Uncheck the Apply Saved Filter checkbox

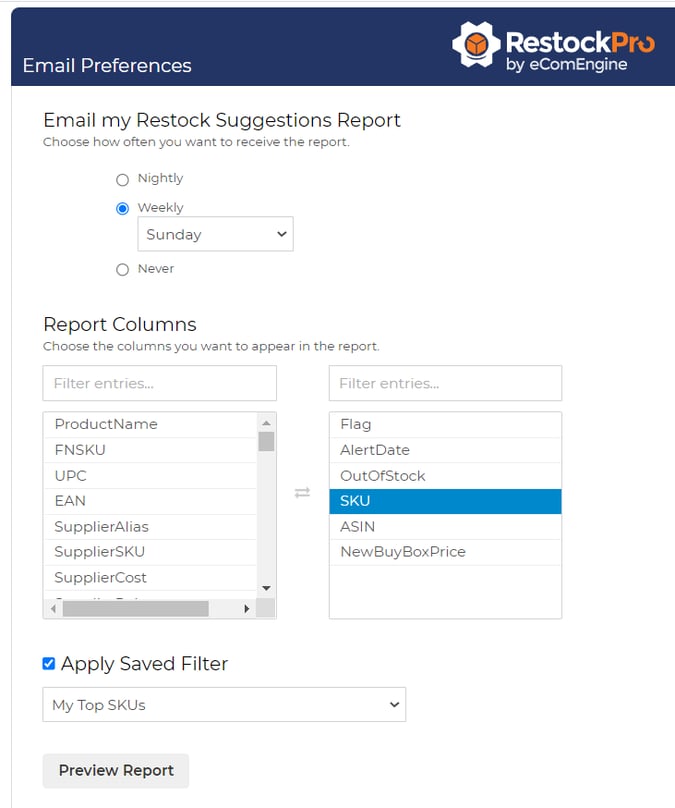click(49, 663)
